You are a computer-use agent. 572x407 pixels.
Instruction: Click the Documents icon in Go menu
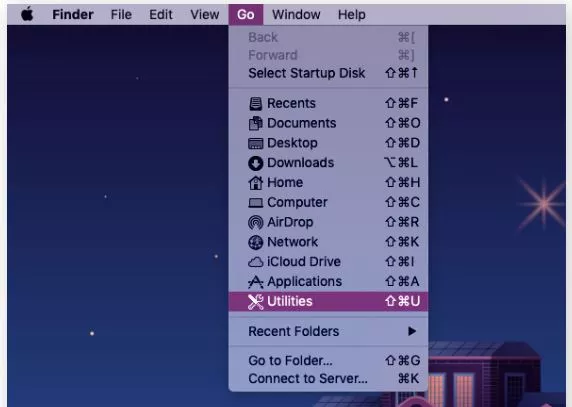[x=255, y=123]
